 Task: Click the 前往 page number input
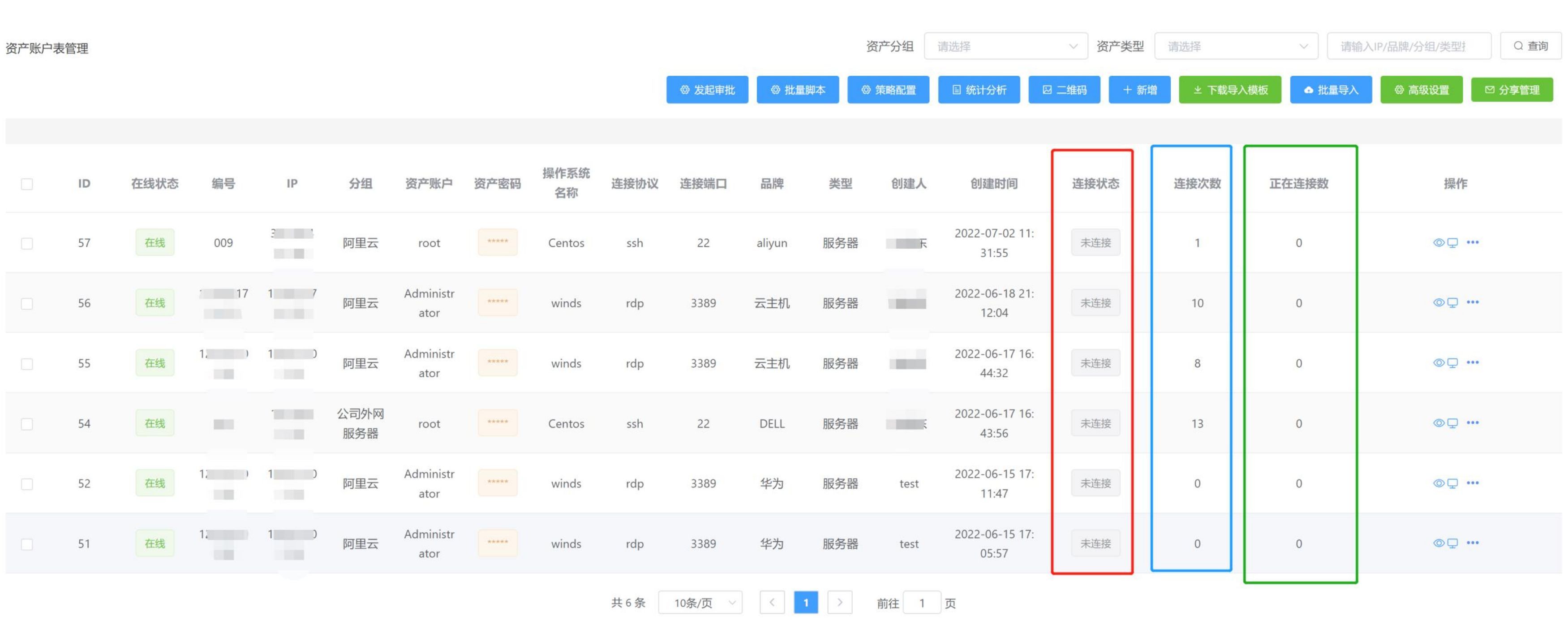(x=922, y=603)
